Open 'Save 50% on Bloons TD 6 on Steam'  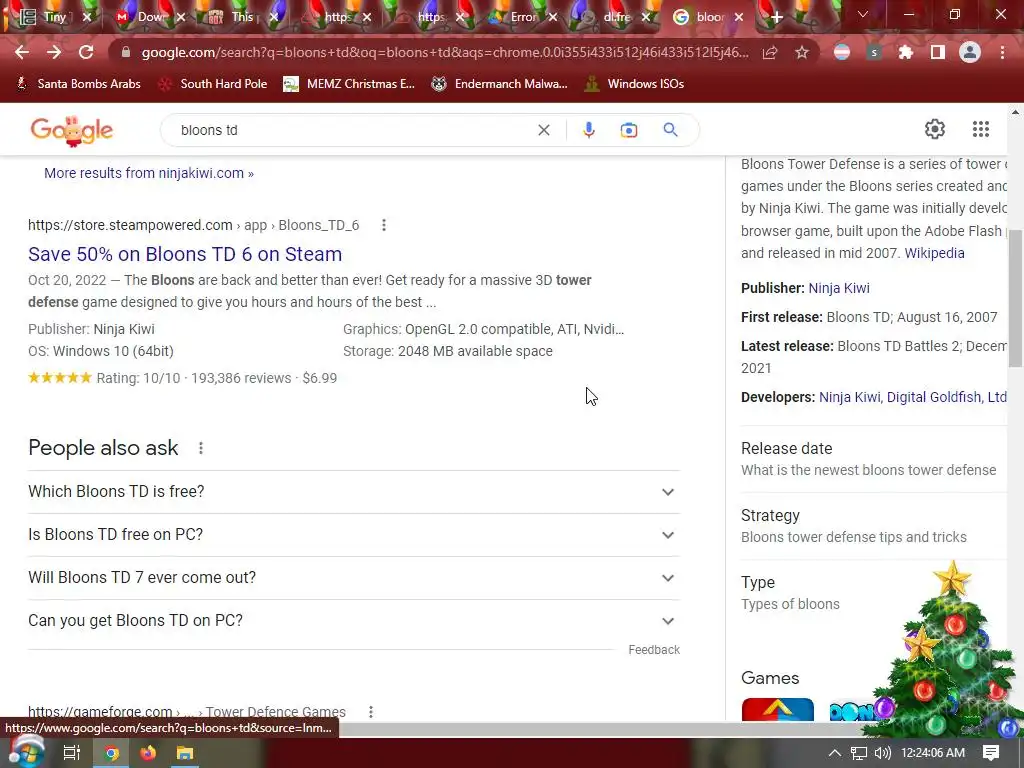pyautogui.click(x=185, y=254)
